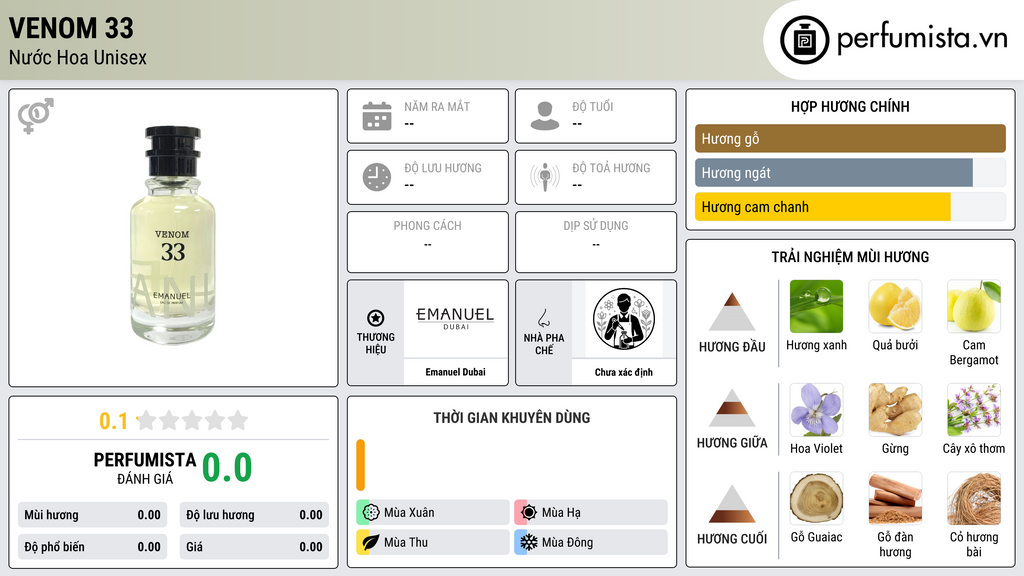The image size is (1024, 576).
Task: Click the clock icon for Độ lưu hương
Action: coord(377,177)
